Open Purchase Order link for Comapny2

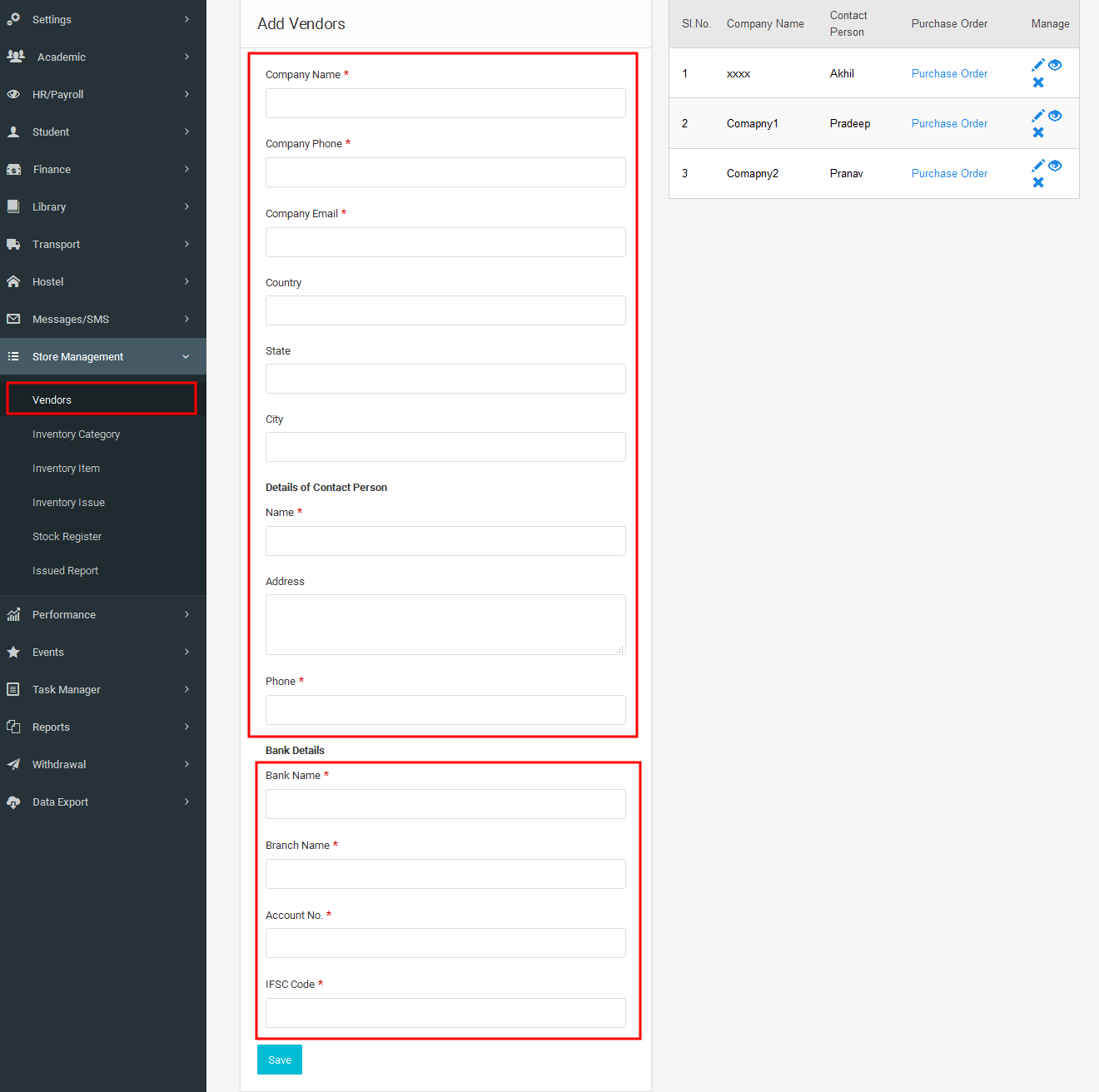click(x=949, y=173)
